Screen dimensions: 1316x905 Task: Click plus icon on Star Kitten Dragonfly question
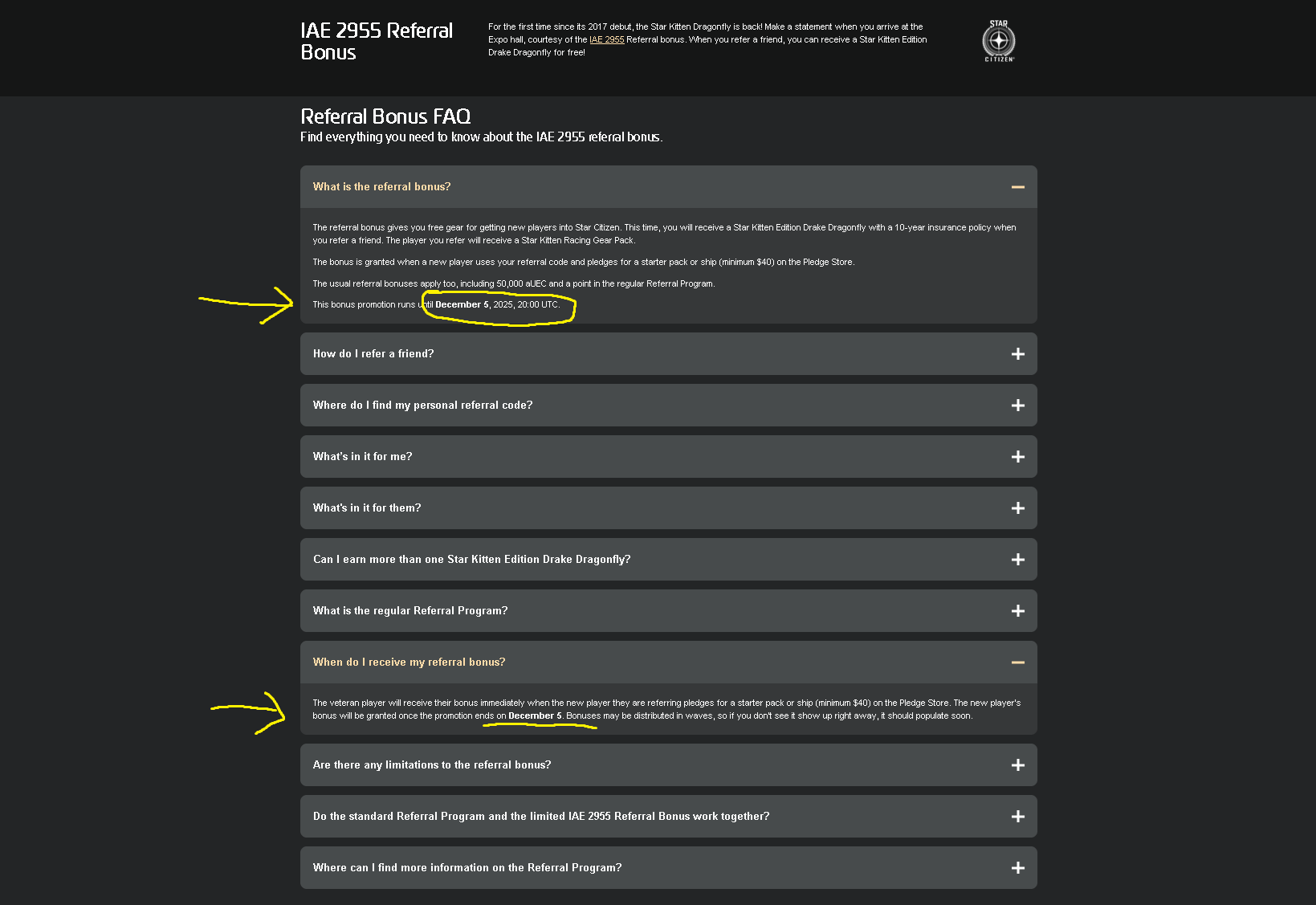(1017, 560)
